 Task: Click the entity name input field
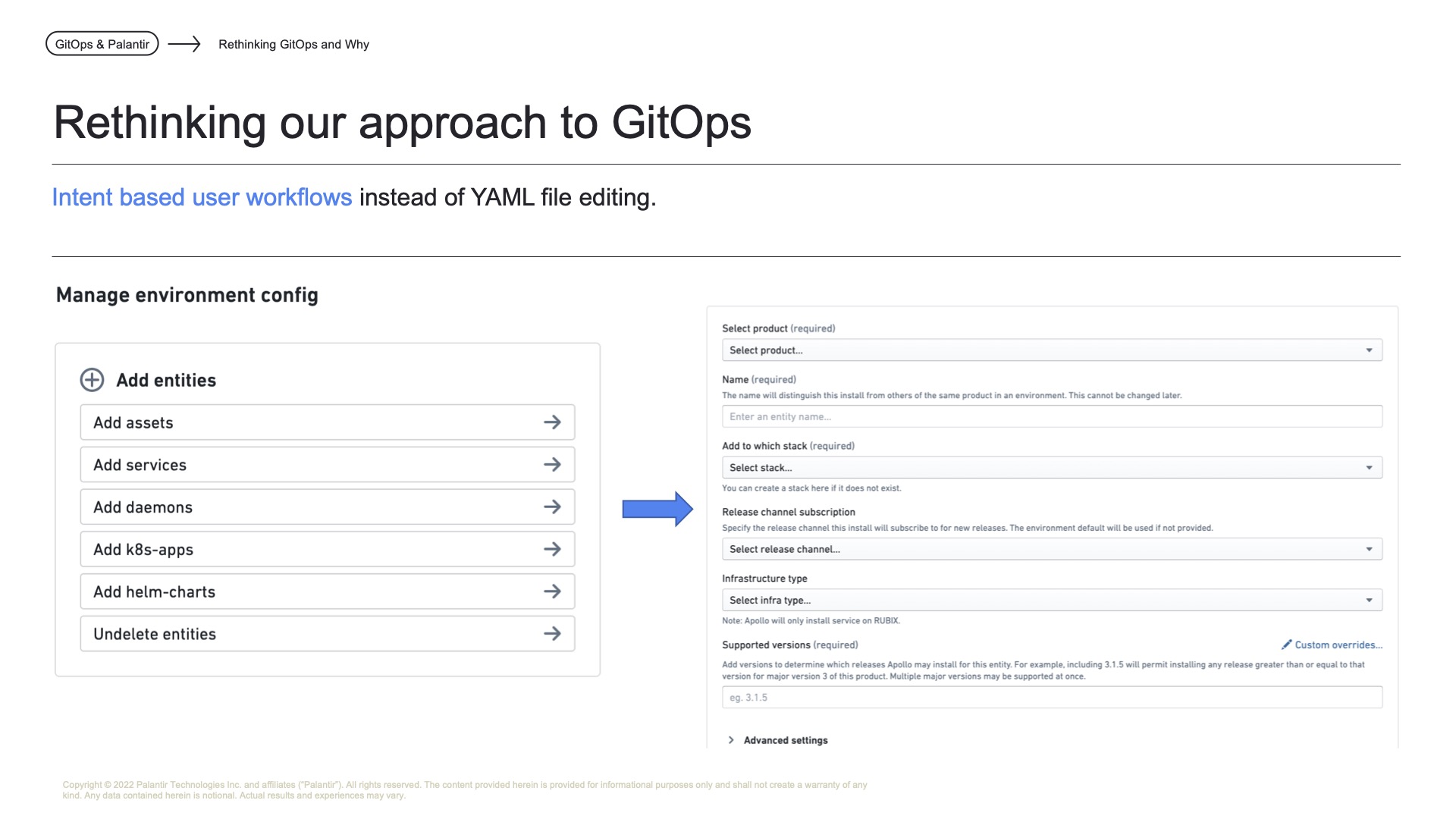pyautogui.click(x=1053, y=416)
